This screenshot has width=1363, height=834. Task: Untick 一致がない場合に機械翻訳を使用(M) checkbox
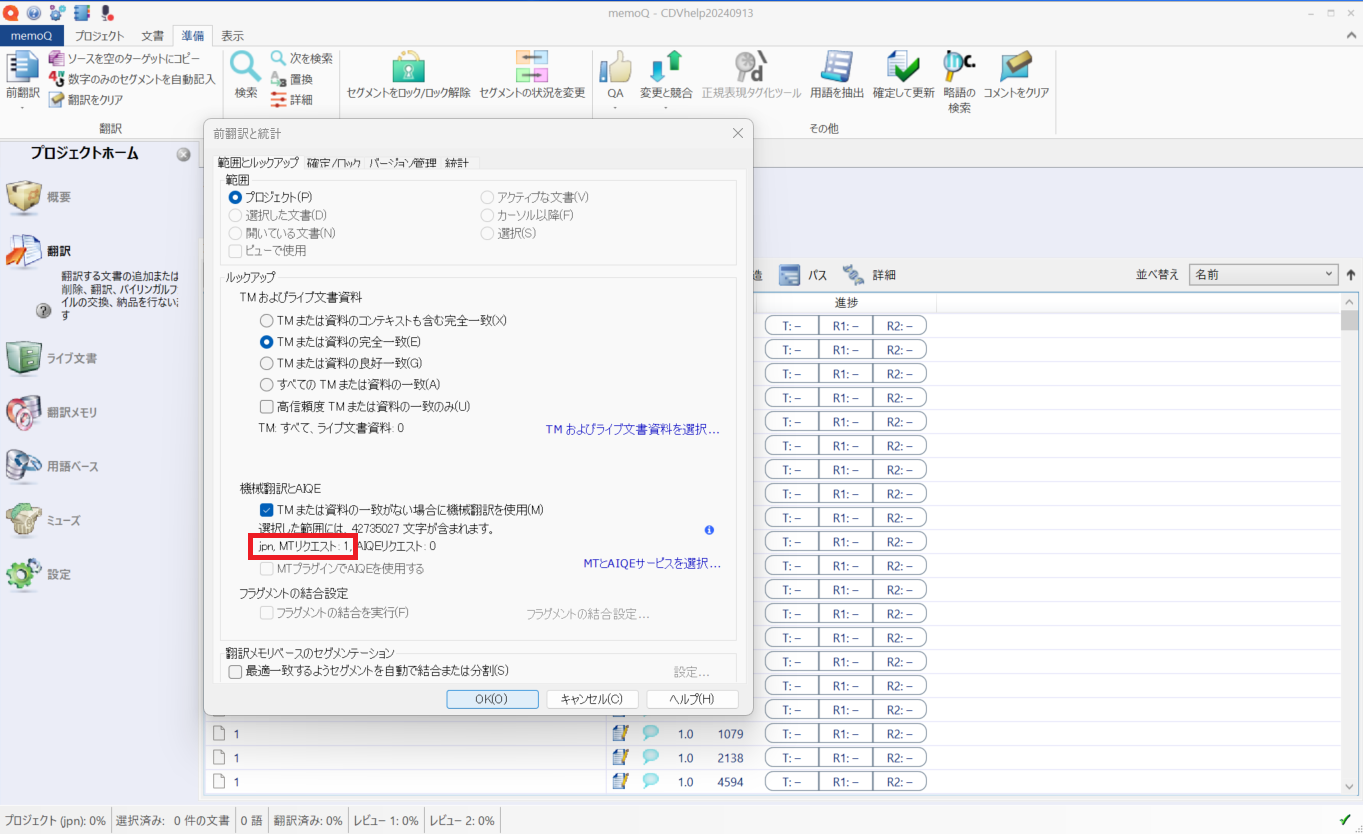(266, 510)
